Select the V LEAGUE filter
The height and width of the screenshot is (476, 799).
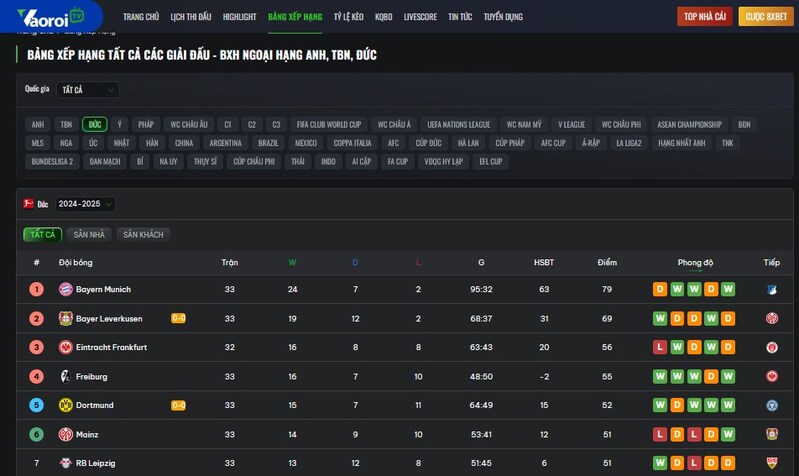pos(571,124)
